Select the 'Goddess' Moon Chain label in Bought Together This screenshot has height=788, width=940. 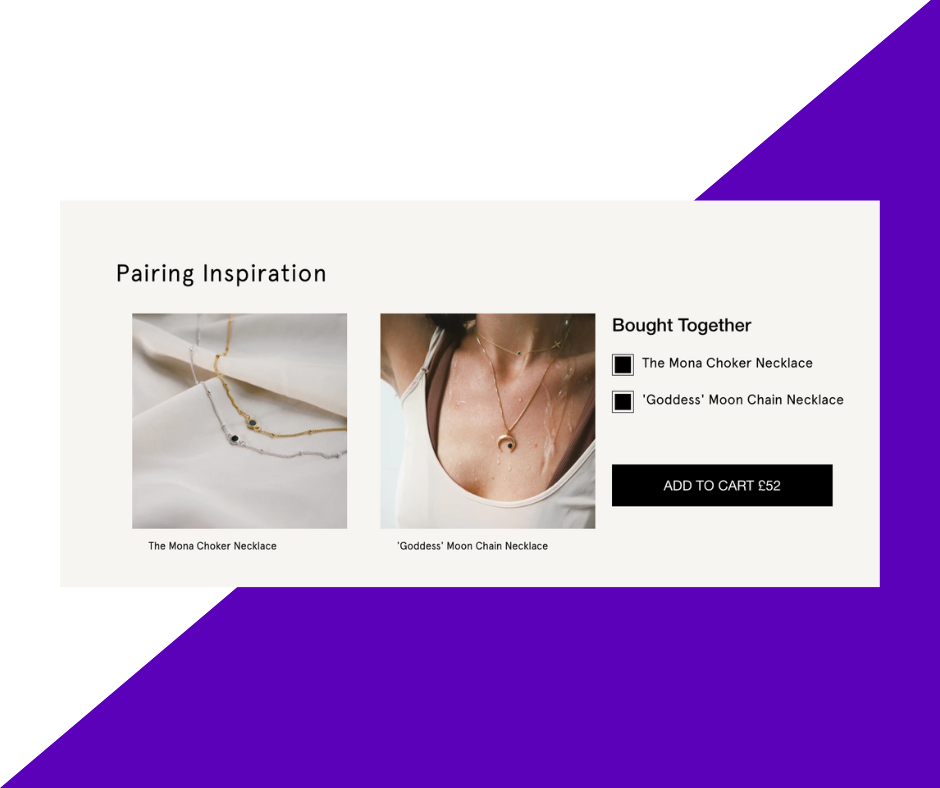tap(743, 400)
